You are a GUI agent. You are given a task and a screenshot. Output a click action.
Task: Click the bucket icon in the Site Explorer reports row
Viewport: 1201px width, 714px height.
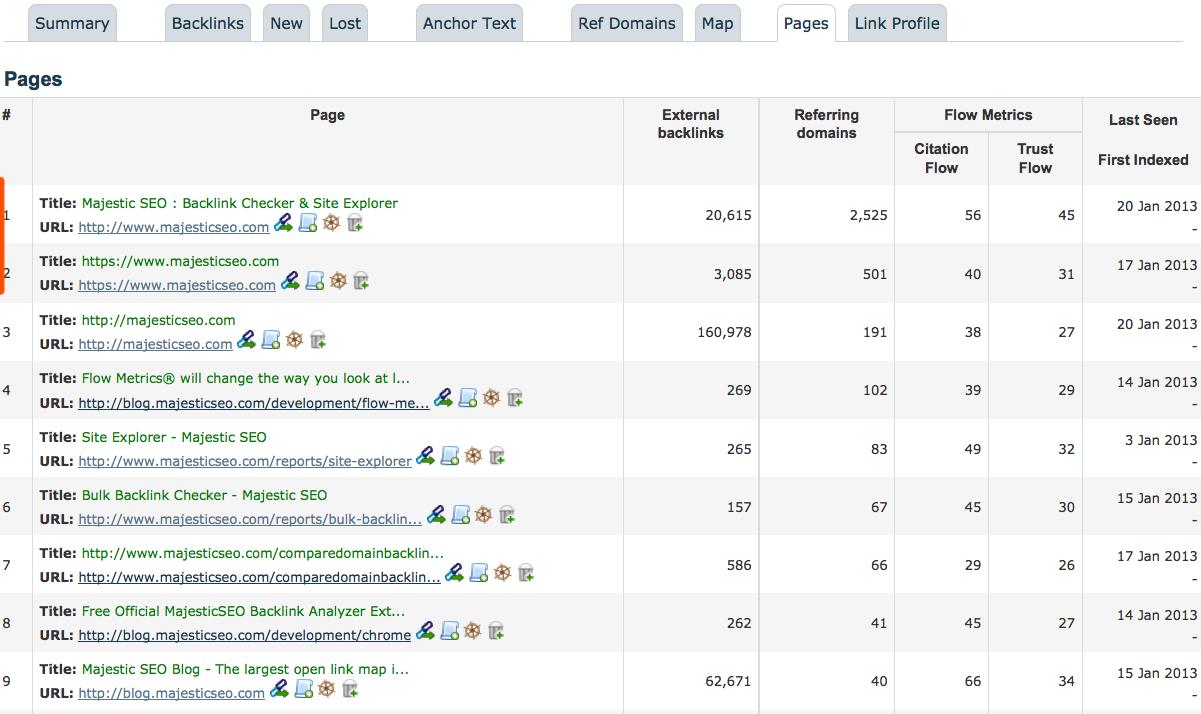click(x=497, y=455)
